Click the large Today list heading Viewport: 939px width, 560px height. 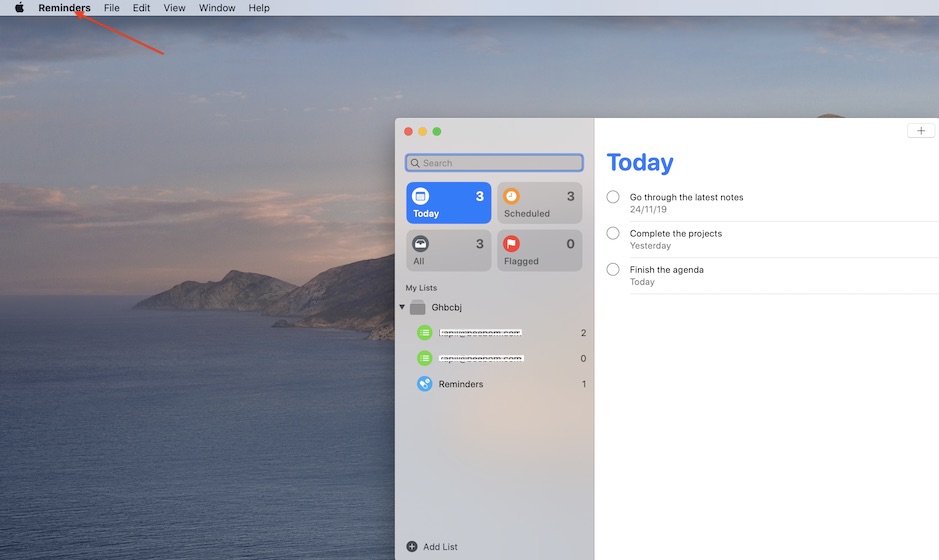(640, 162)
